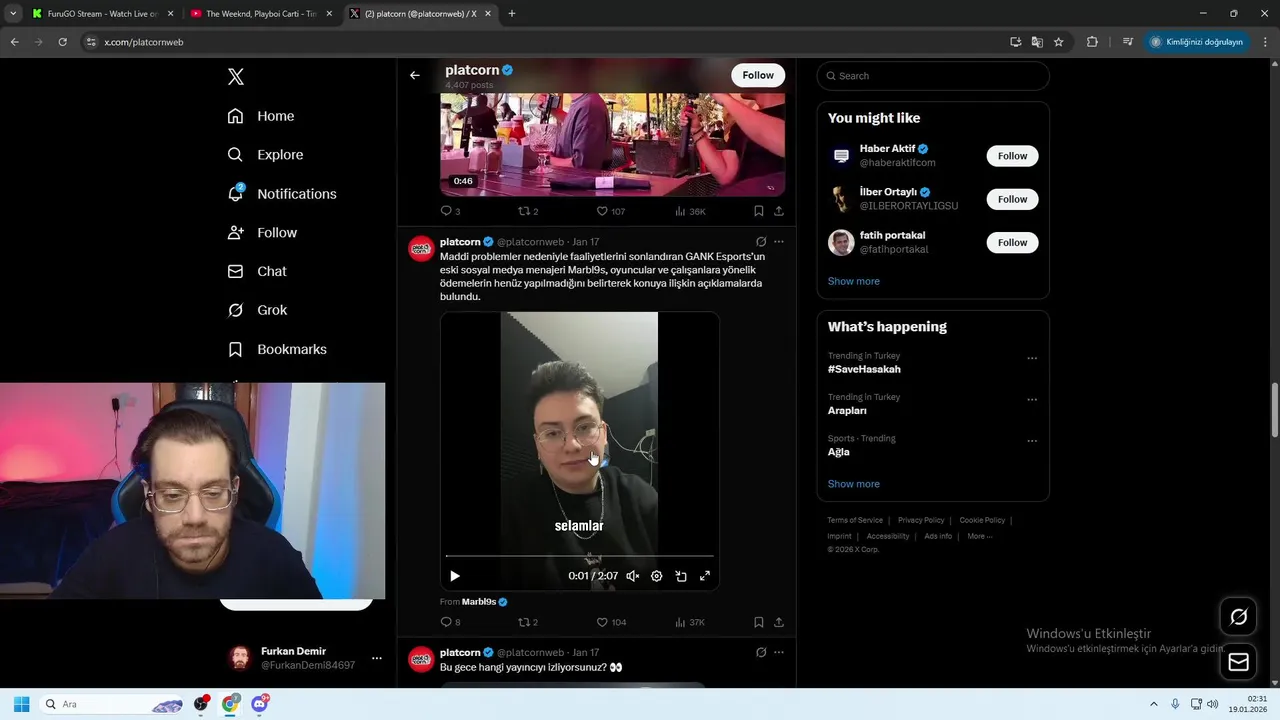Open the Windows Start menu
This screenshot has height=720, width=1280.
pyautogui.click(x=21, y=704)
